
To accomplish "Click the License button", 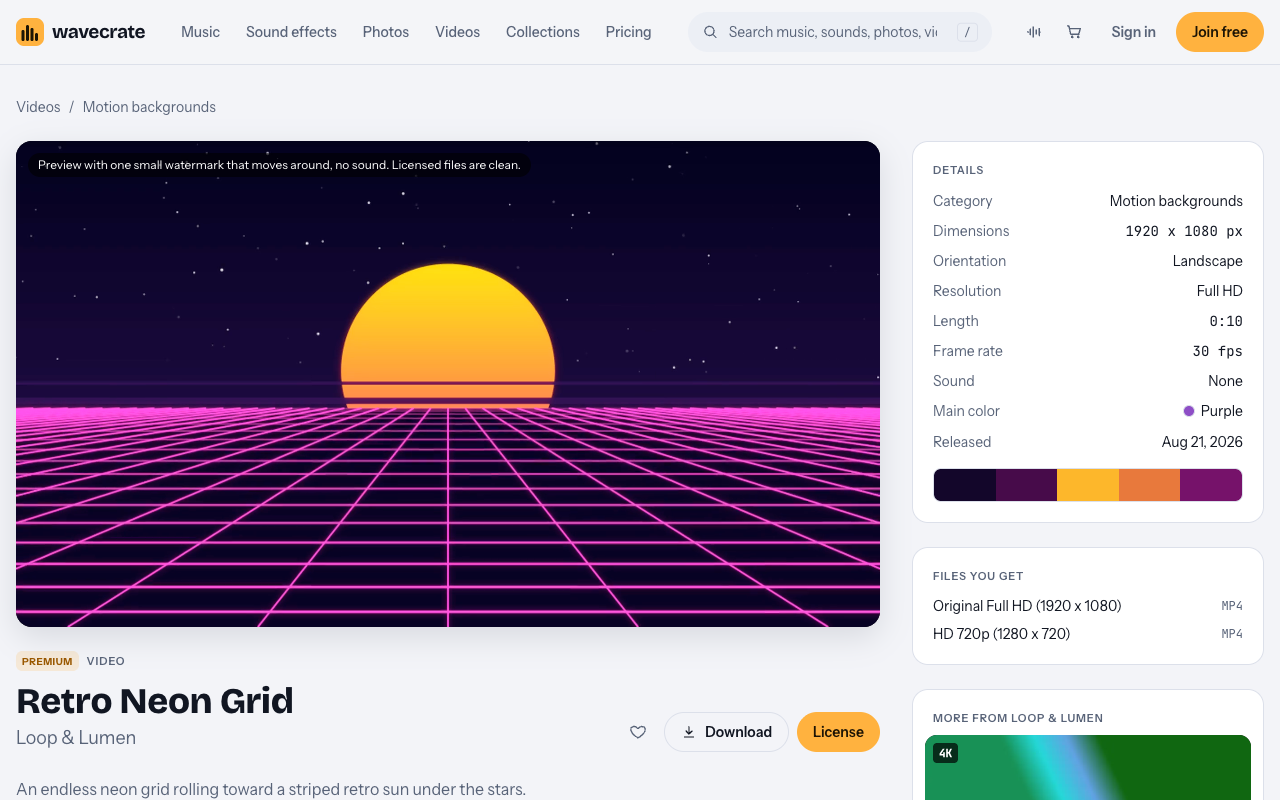I will [838, 732].
